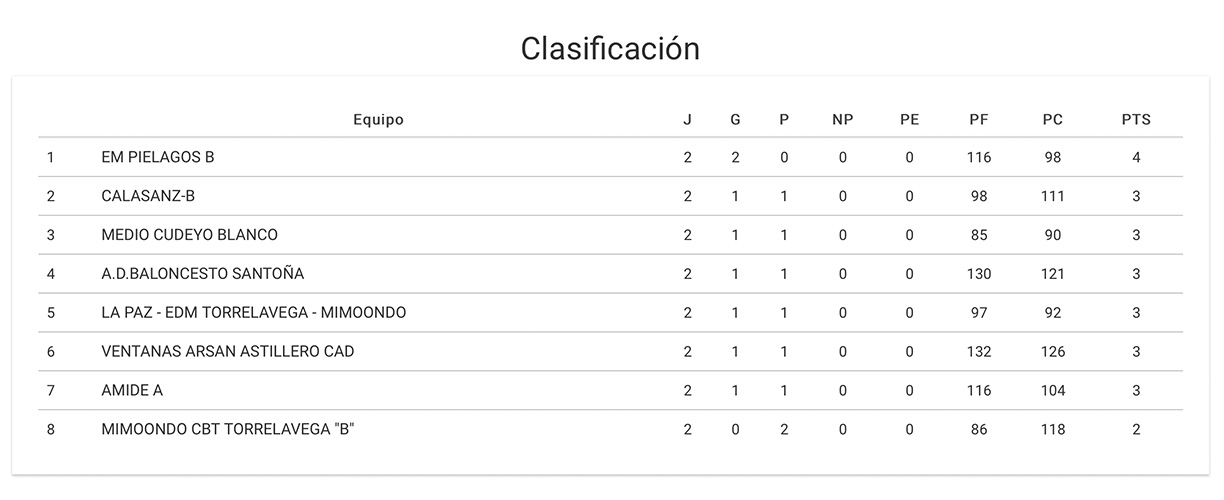Click the NP column header
This screenshot has width=1224, height=500.
tap(843, 120)
